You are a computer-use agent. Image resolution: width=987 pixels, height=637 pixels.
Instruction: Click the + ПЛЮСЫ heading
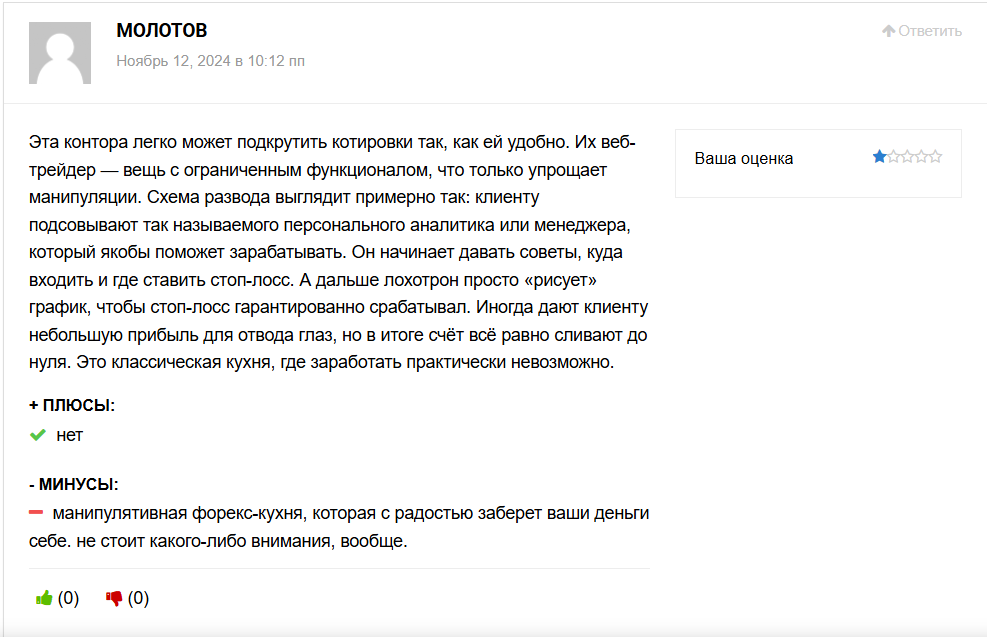(72, 405)
